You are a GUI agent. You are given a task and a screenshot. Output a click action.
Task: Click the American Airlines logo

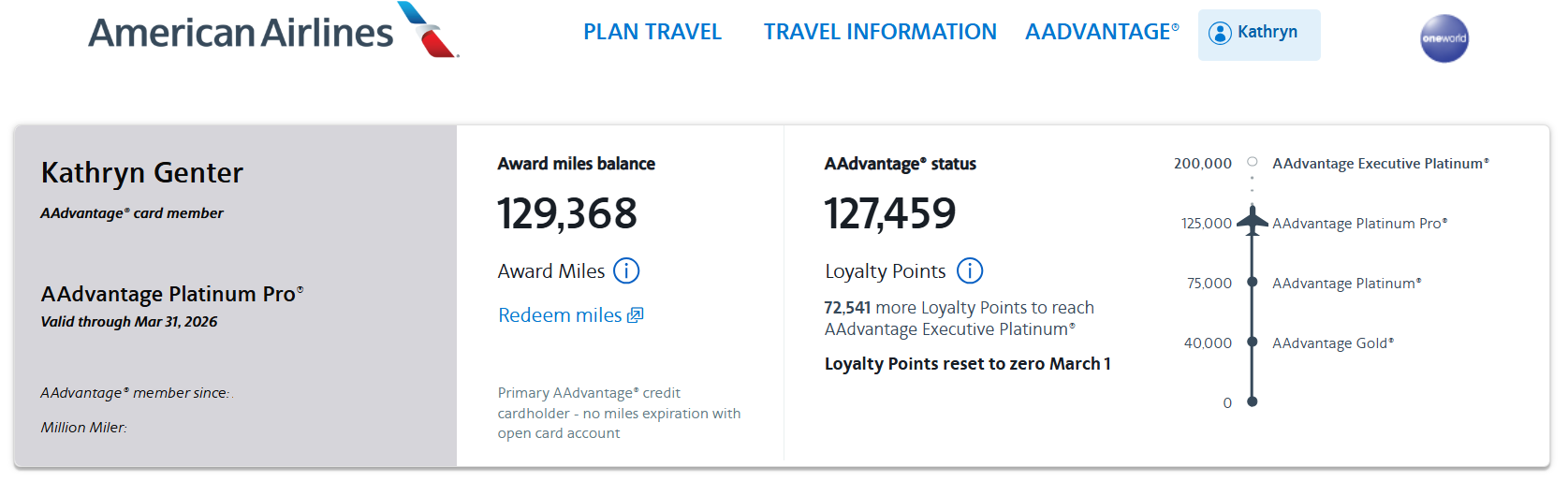click(x=273, y=32)
